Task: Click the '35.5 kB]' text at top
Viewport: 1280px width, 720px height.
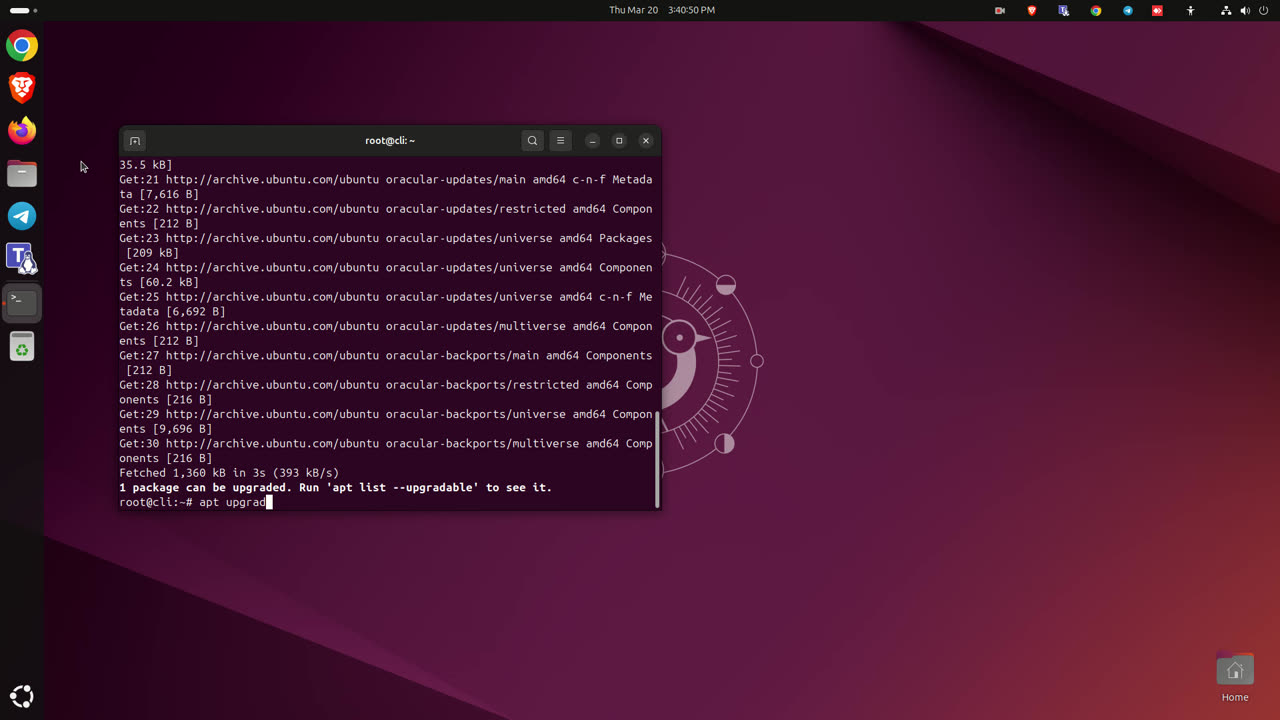Action: point(145,165)
